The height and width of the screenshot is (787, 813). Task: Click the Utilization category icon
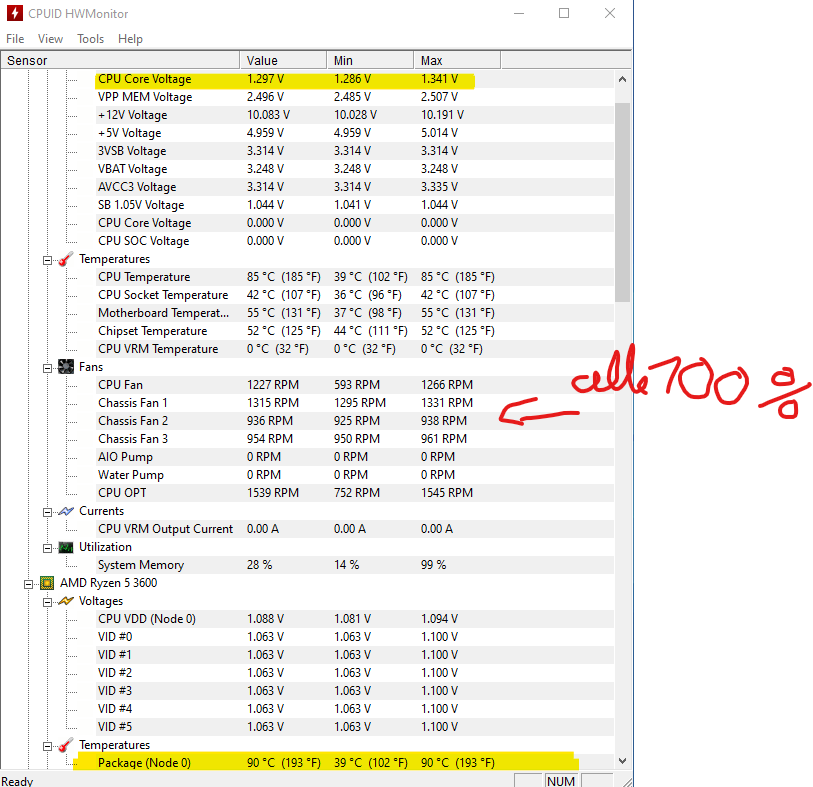coord(66,547)
